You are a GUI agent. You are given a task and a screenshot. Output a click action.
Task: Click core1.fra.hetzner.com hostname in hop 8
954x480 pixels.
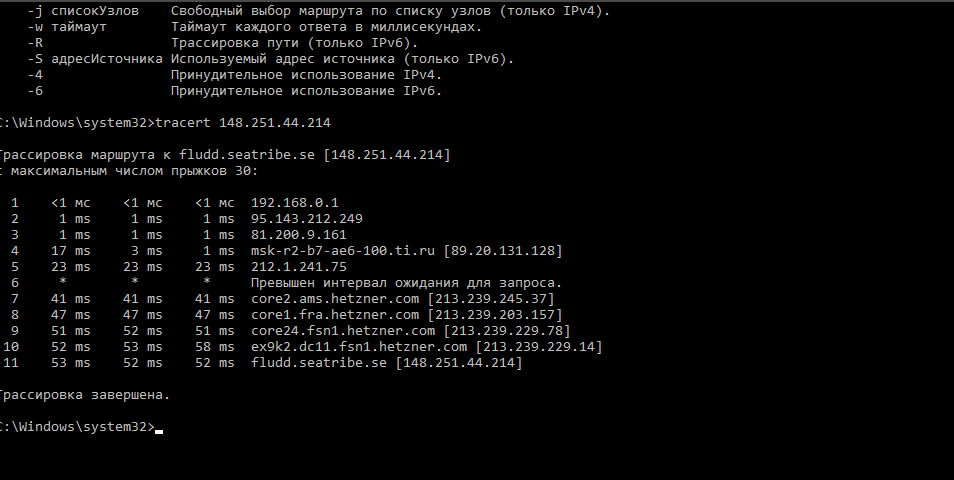[x=335, y=315]
